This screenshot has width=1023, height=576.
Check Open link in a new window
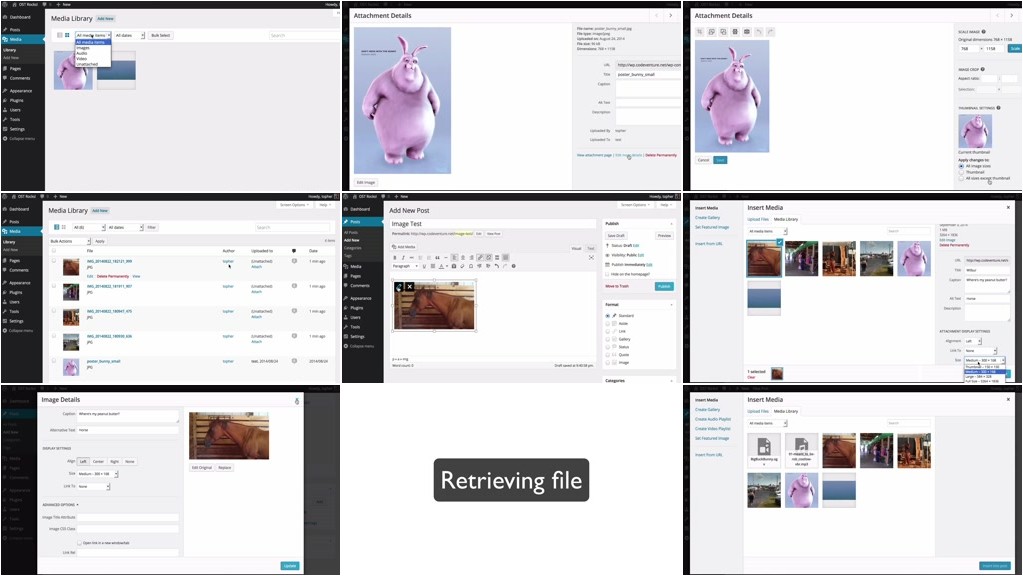pyautogui.click(x=80, y=543)
